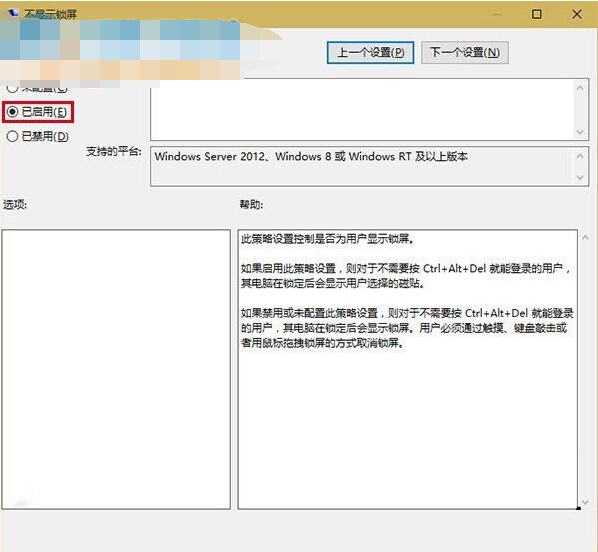598x552 pixels.
Task: Select the 已禁用(D) radio button
Action: click(37, 136)
